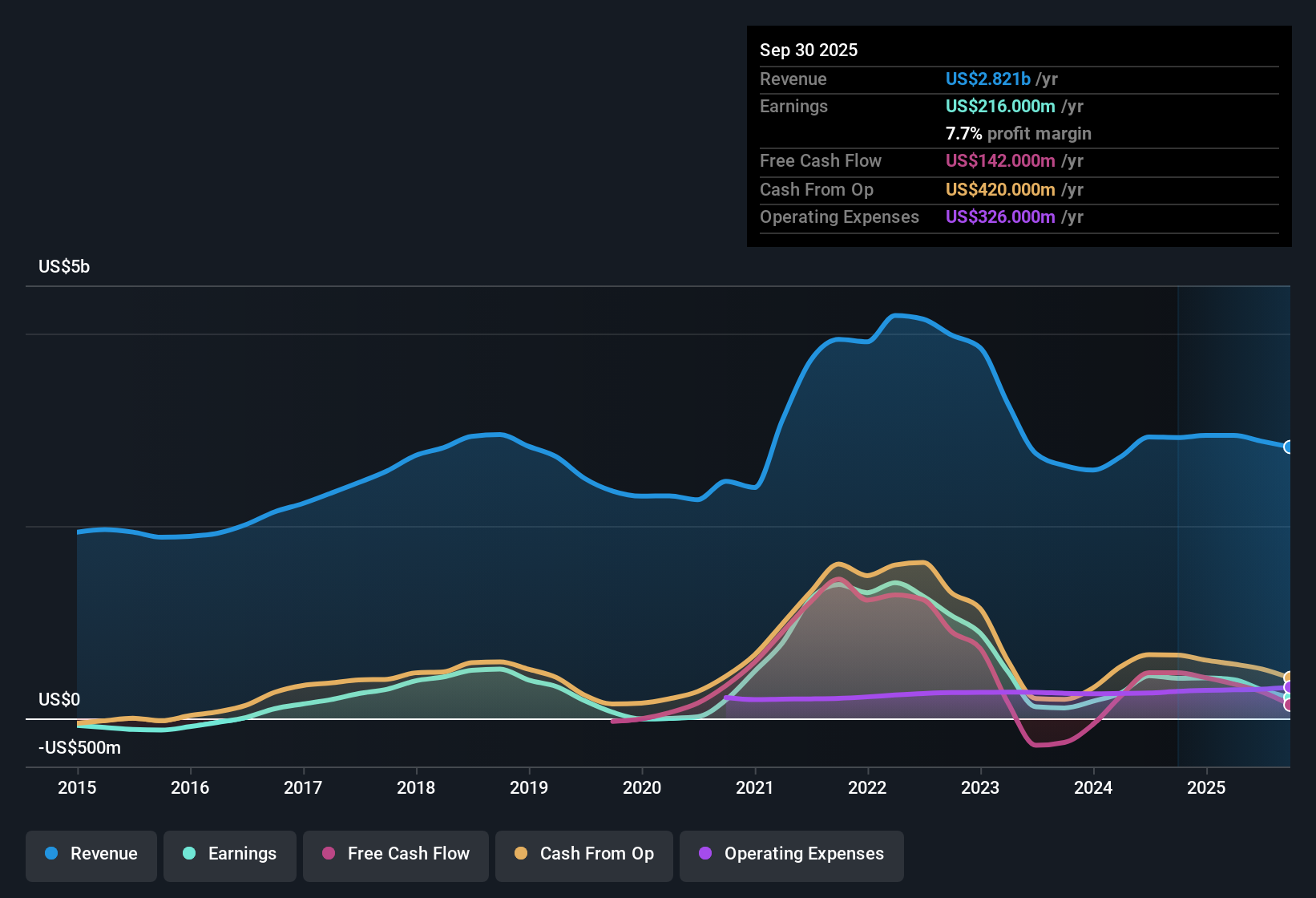The image size is (1316, 898).
Task: Click the pink Free Cash Flow legend dot
Action: pos(327,854)
